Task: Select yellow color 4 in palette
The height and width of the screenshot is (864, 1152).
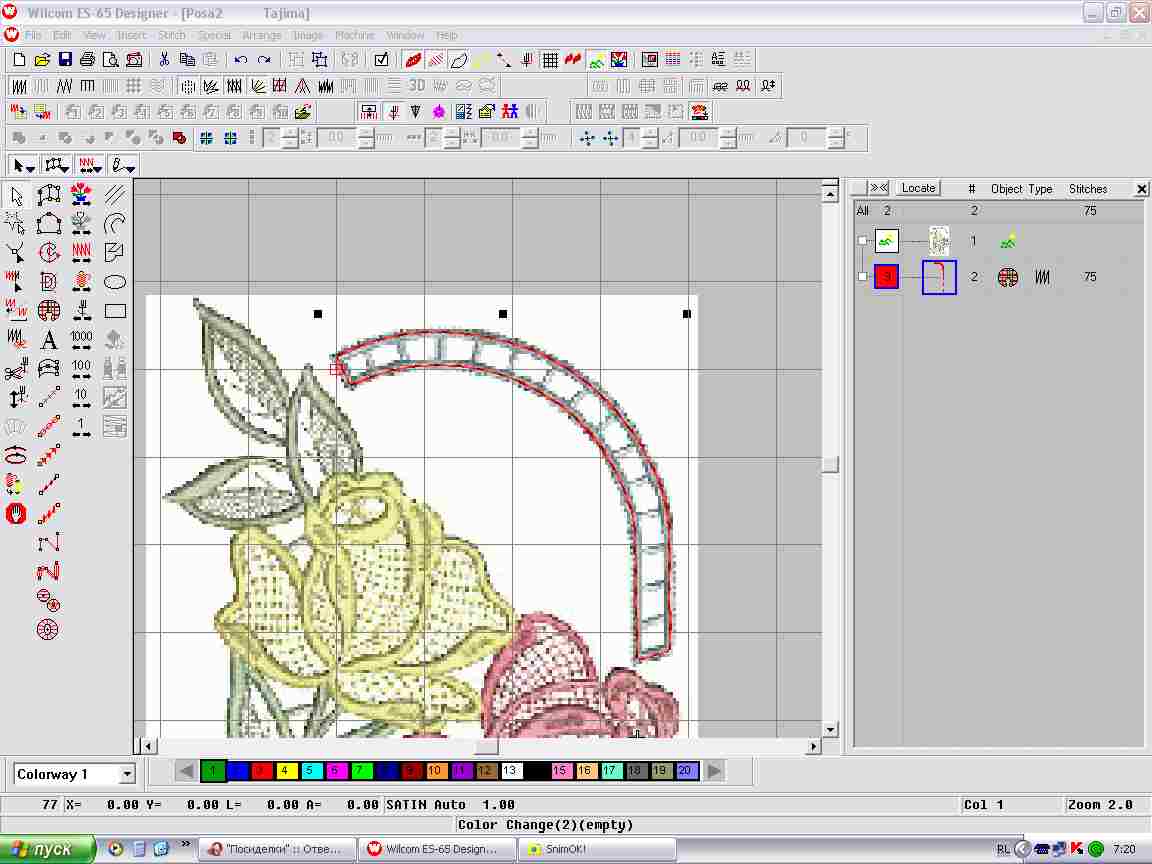Action: [284, 771]
